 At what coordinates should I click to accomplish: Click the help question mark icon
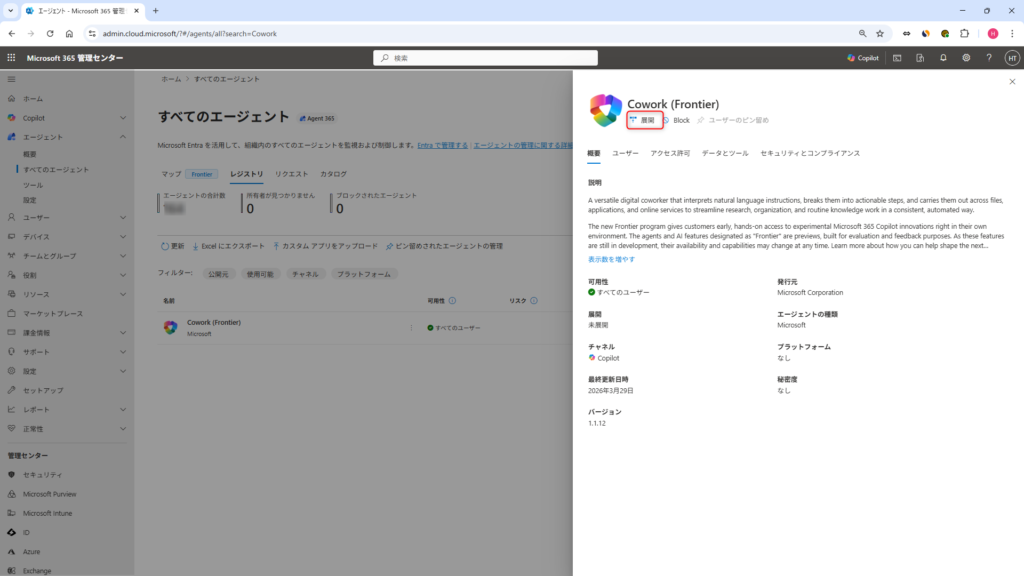tap(989, 58)
